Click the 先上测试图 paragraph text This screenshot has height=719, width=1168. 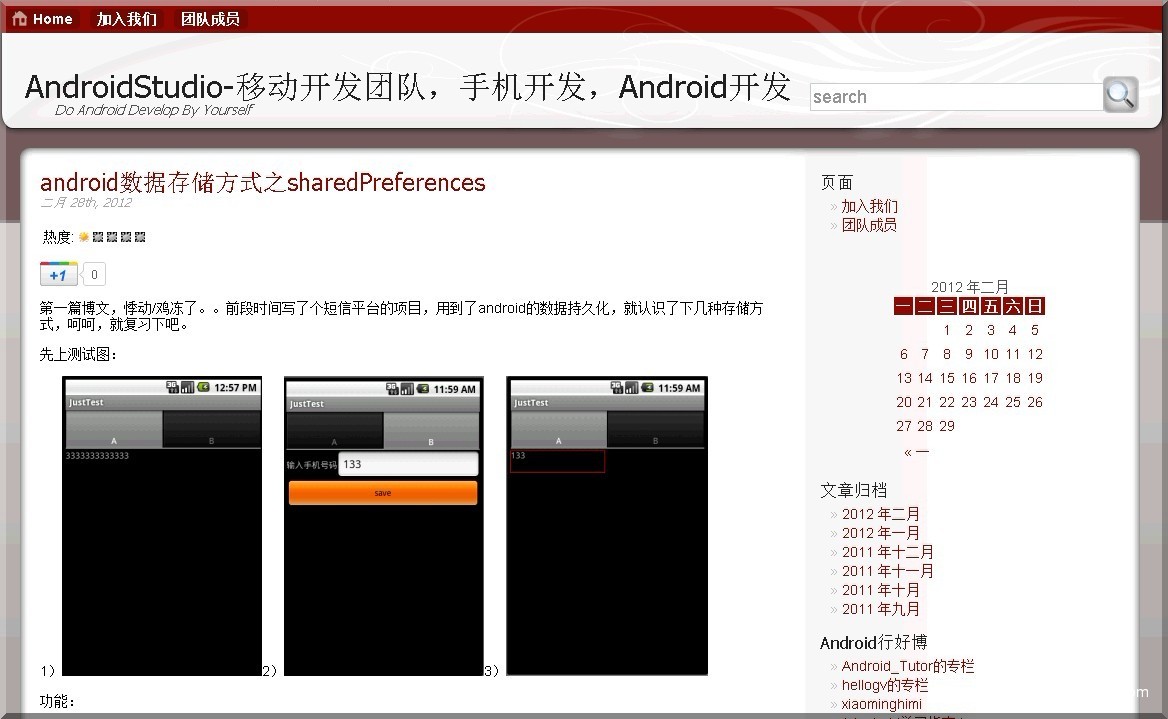click(78, 355)
